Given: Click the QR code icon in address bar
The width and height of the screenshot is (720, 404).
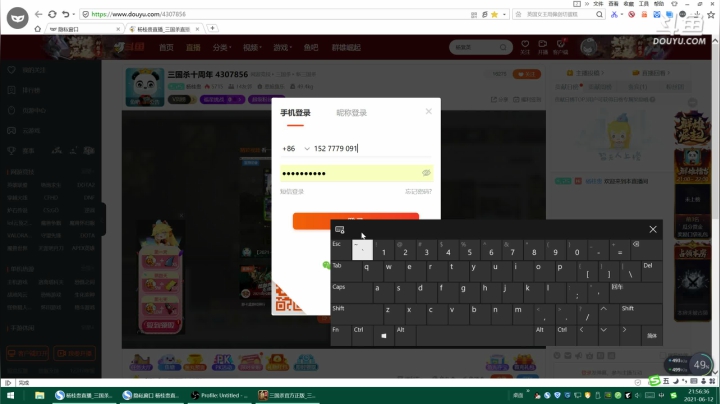Looking at the screenshot, I should (x=474, y=15).
